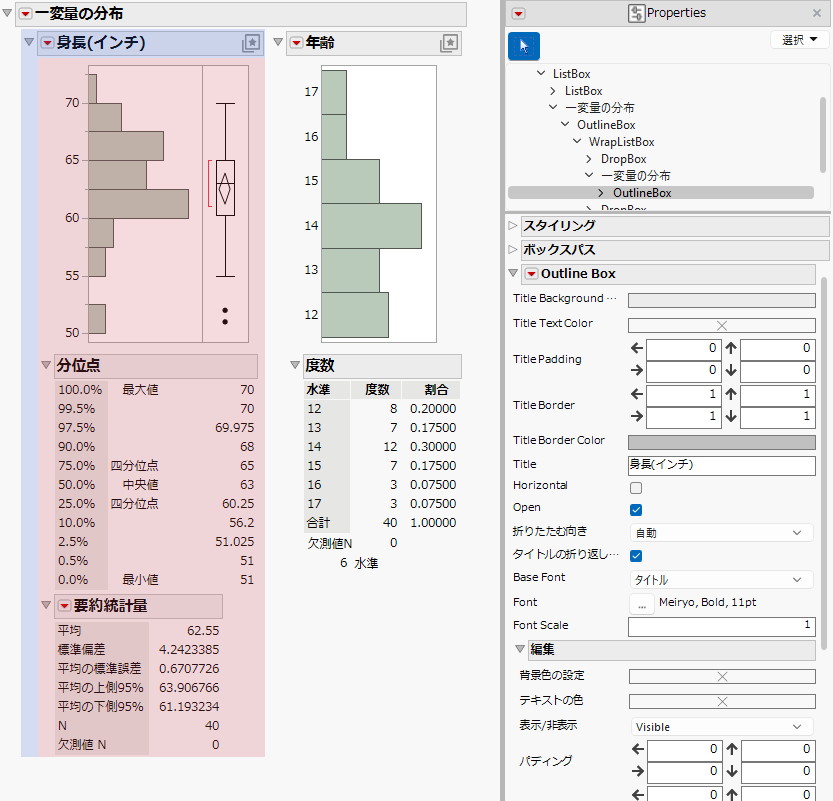Viewport: 833px width, 801px height.
Task: Uncheck the タイトルの折り返し checkbox
Action: tap(636, 556)
